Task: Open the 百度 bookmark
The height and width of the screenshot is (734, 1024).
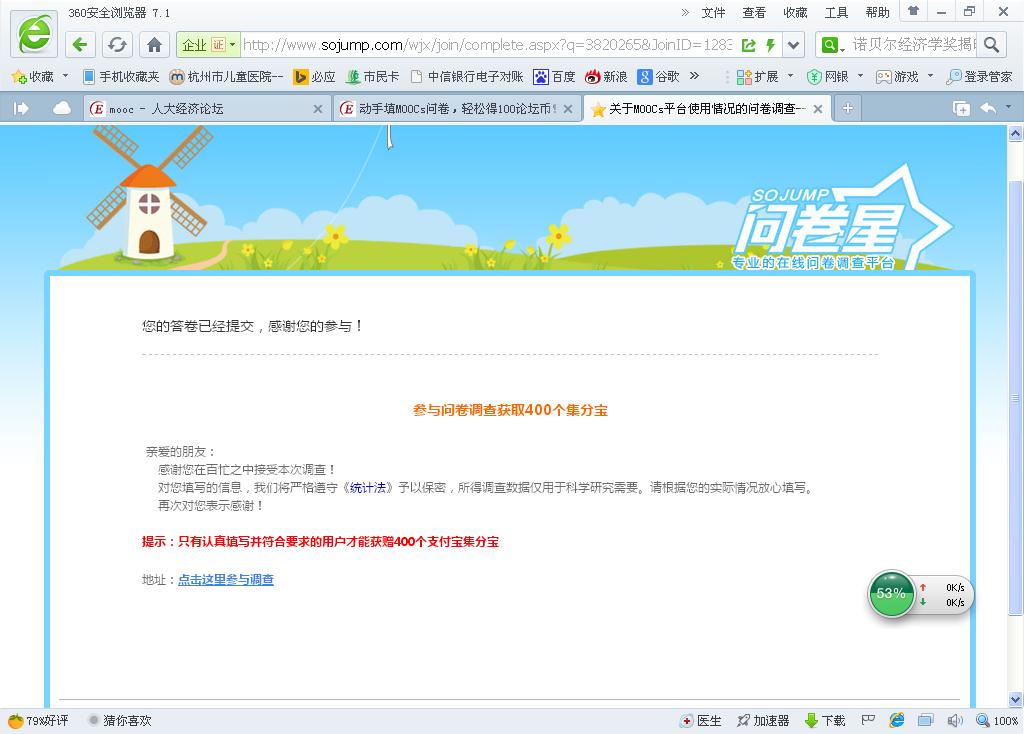Action: pyautogui.click(x=554, y=77)
